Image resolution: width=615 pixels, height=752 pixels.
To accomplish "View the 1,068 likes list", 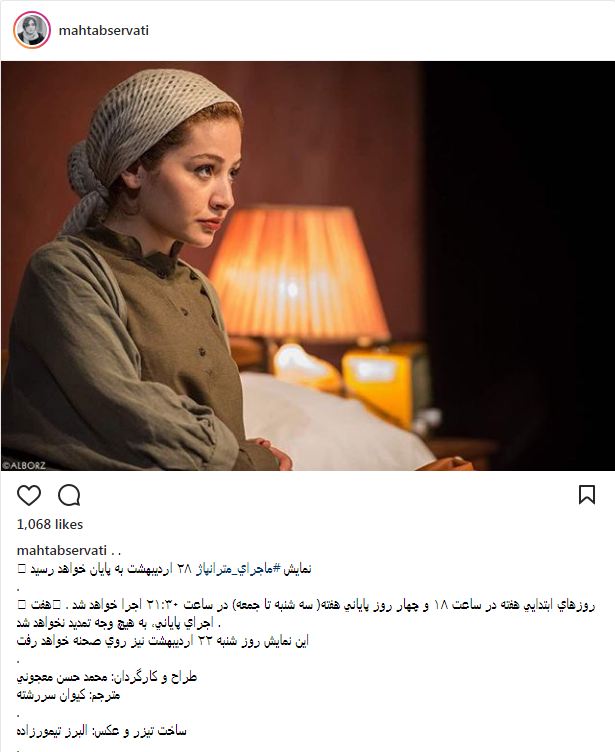I will coord(50,524).
